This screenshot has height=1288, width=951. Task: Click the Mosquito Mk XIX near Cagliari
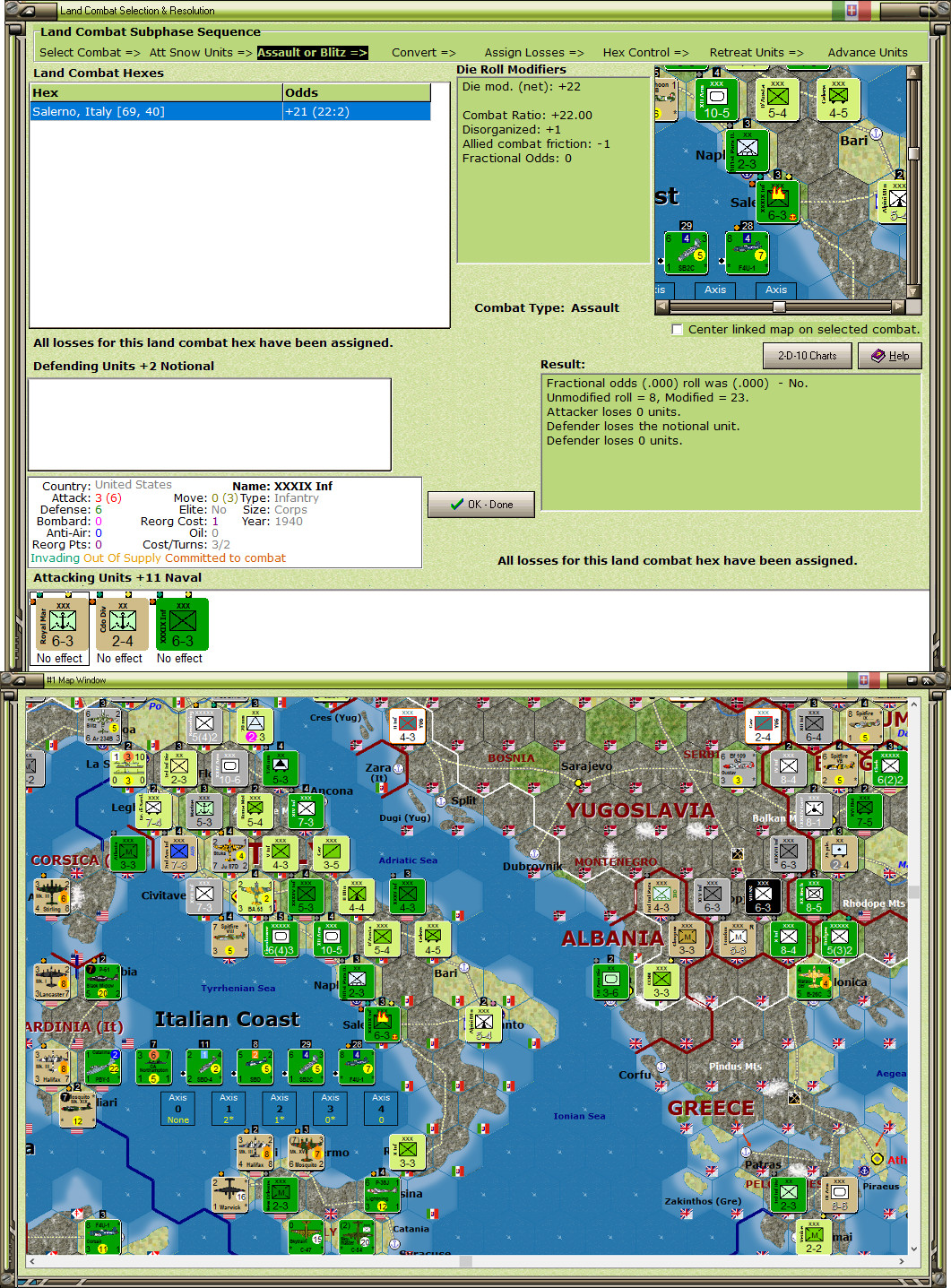coord(77,1110)
